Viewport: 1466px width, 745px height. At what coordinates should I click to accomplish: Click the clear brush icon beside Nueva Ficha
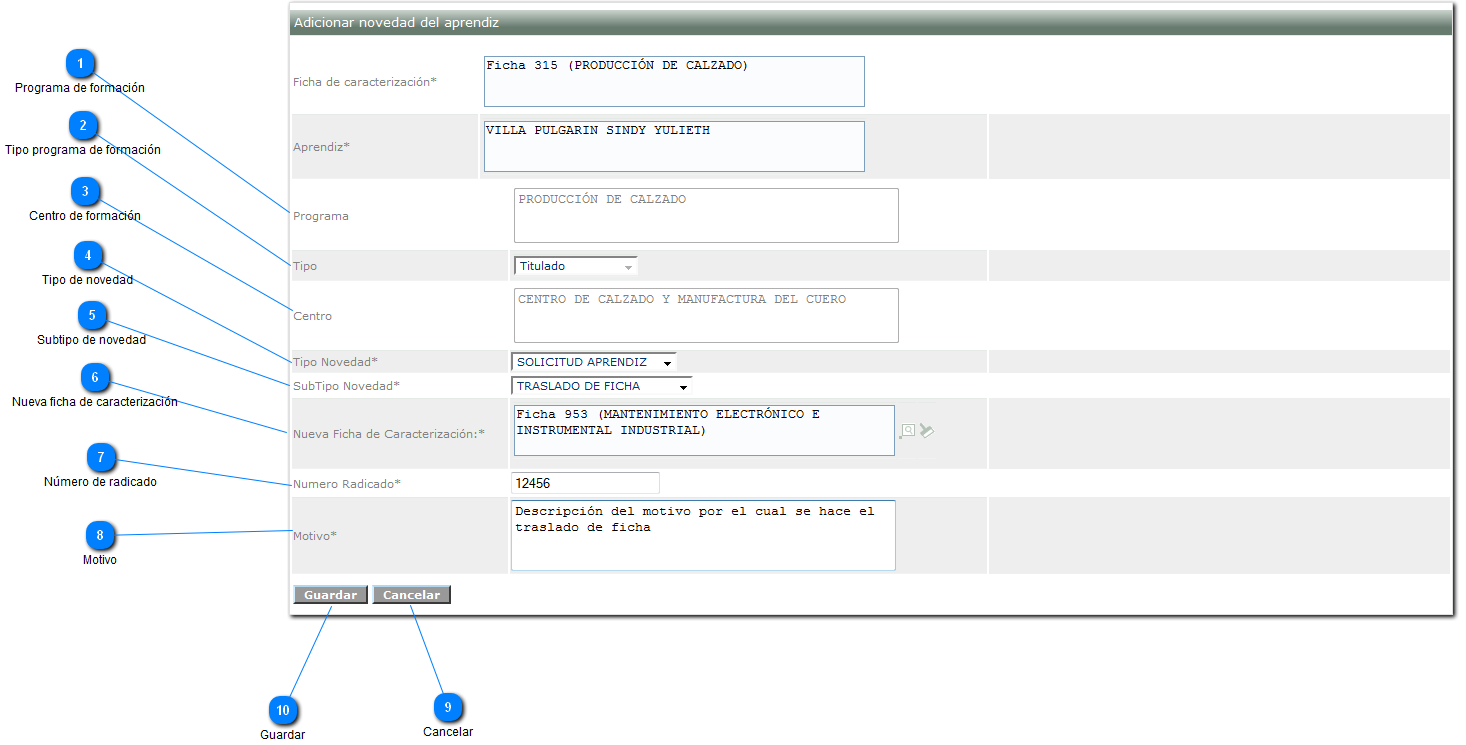(x=927, y=431)
